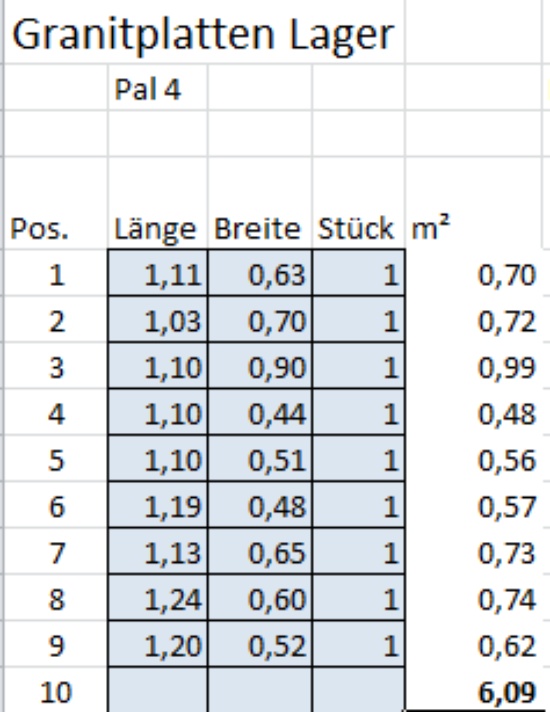The image size is (550, 712).
Task: Select Breite cell with value 0,63
Action: click(x=259, y=272)
